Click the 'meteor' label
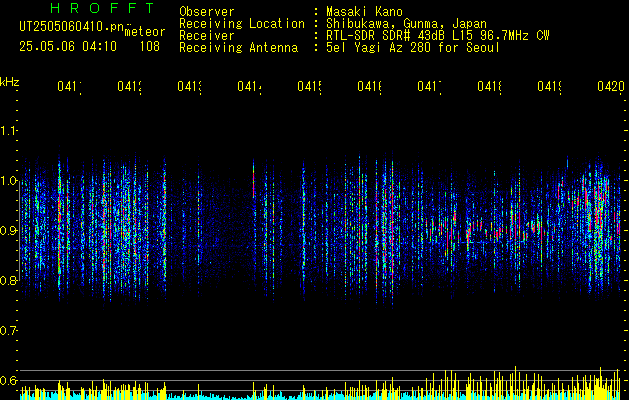629x400 pixels. point(145,32)
